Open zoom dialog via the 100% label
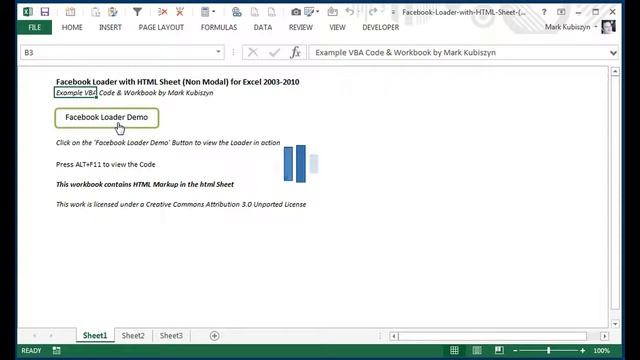Viewport: 640px width, 360px height. pyautogui.click(x=602, y=351)
